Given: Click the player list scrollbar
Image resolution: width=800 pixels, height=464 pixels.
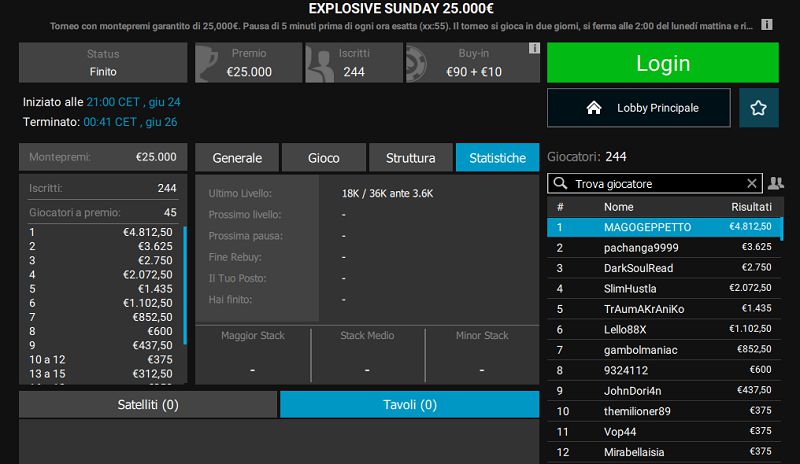Looking at the screenshot, I should click(x=781, y=228).
